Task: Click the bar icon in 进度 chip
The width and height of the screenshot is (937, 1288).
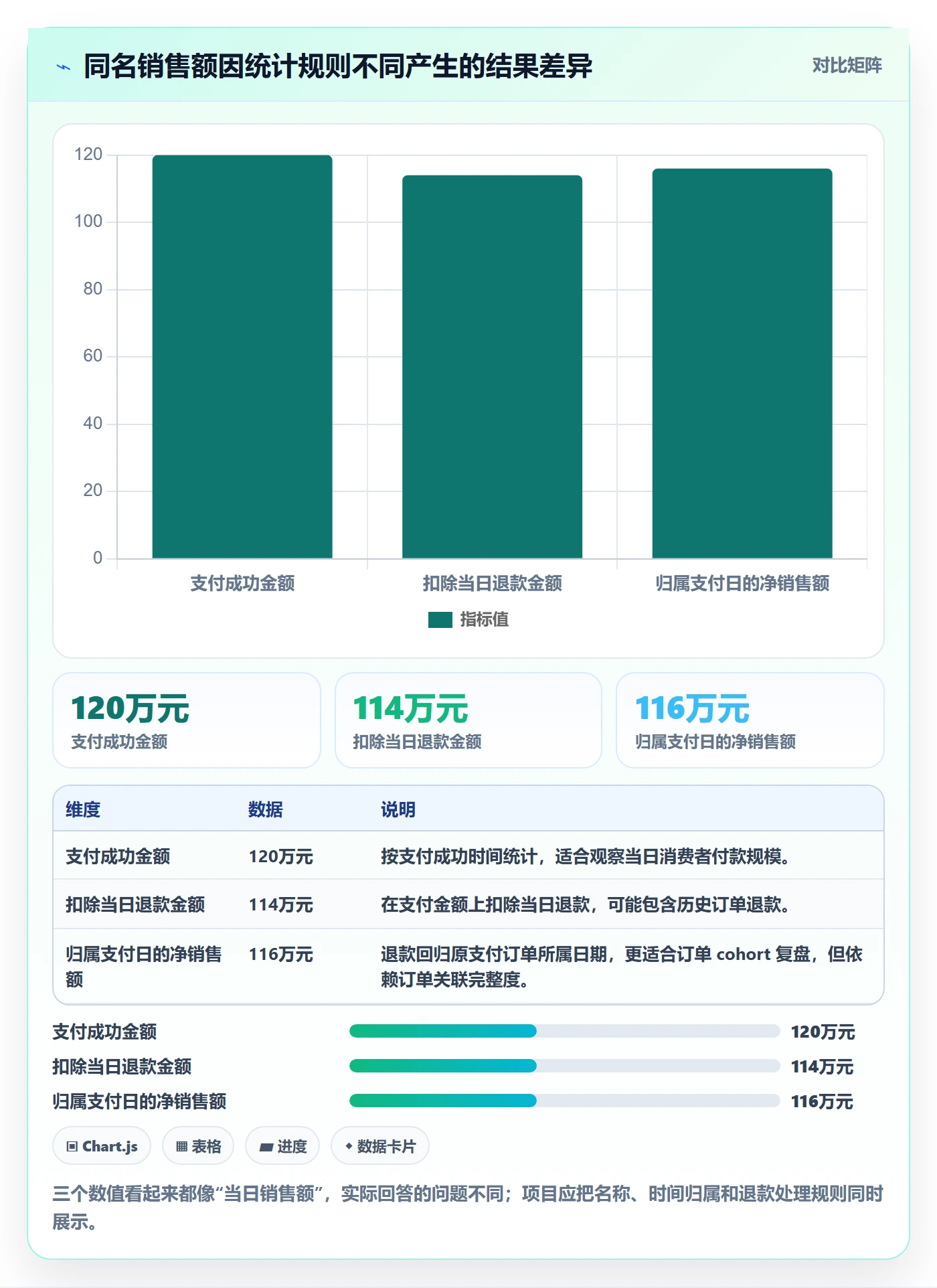Action: 266,1147
